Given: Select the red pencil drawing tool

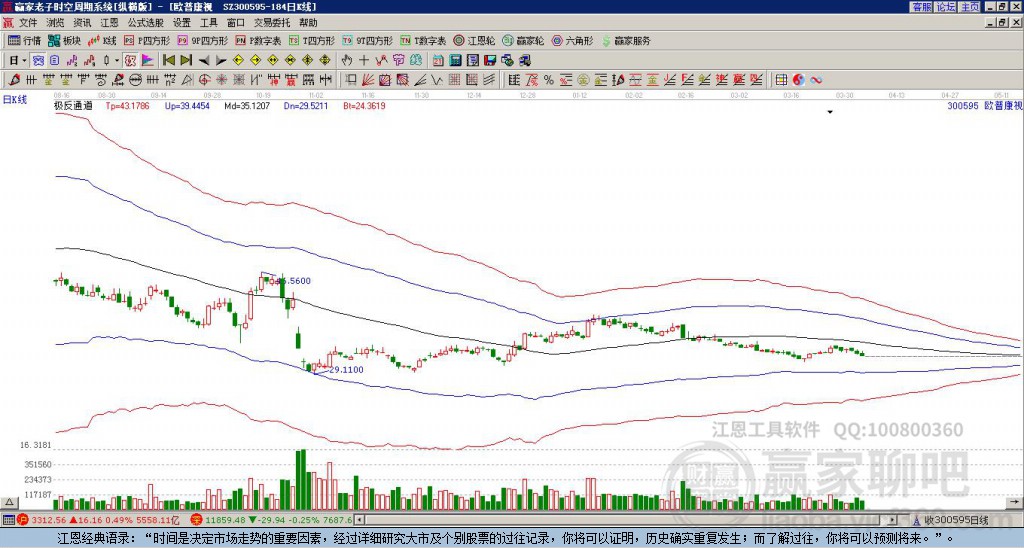Looking at the screenshot, I should point(14,80).
